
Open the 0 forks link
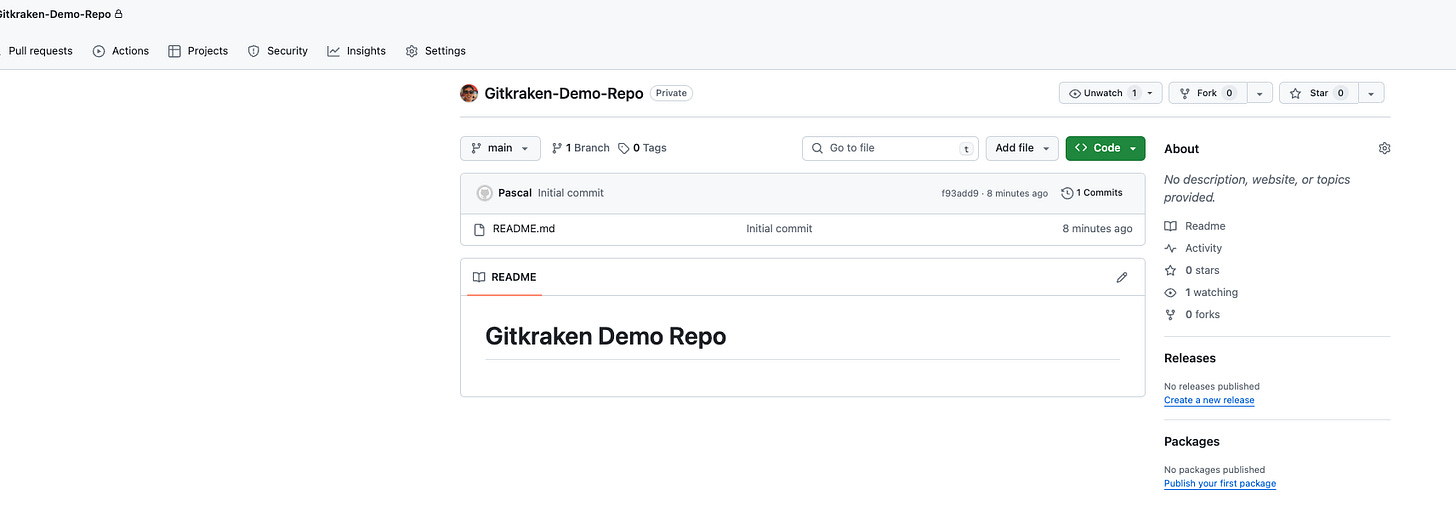(1192, 314)
